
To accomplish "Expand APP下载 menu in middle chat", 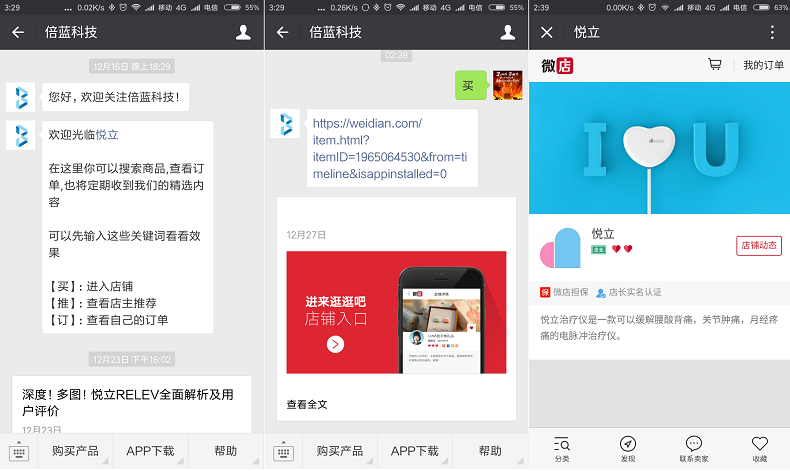I will tap(415, 451).
